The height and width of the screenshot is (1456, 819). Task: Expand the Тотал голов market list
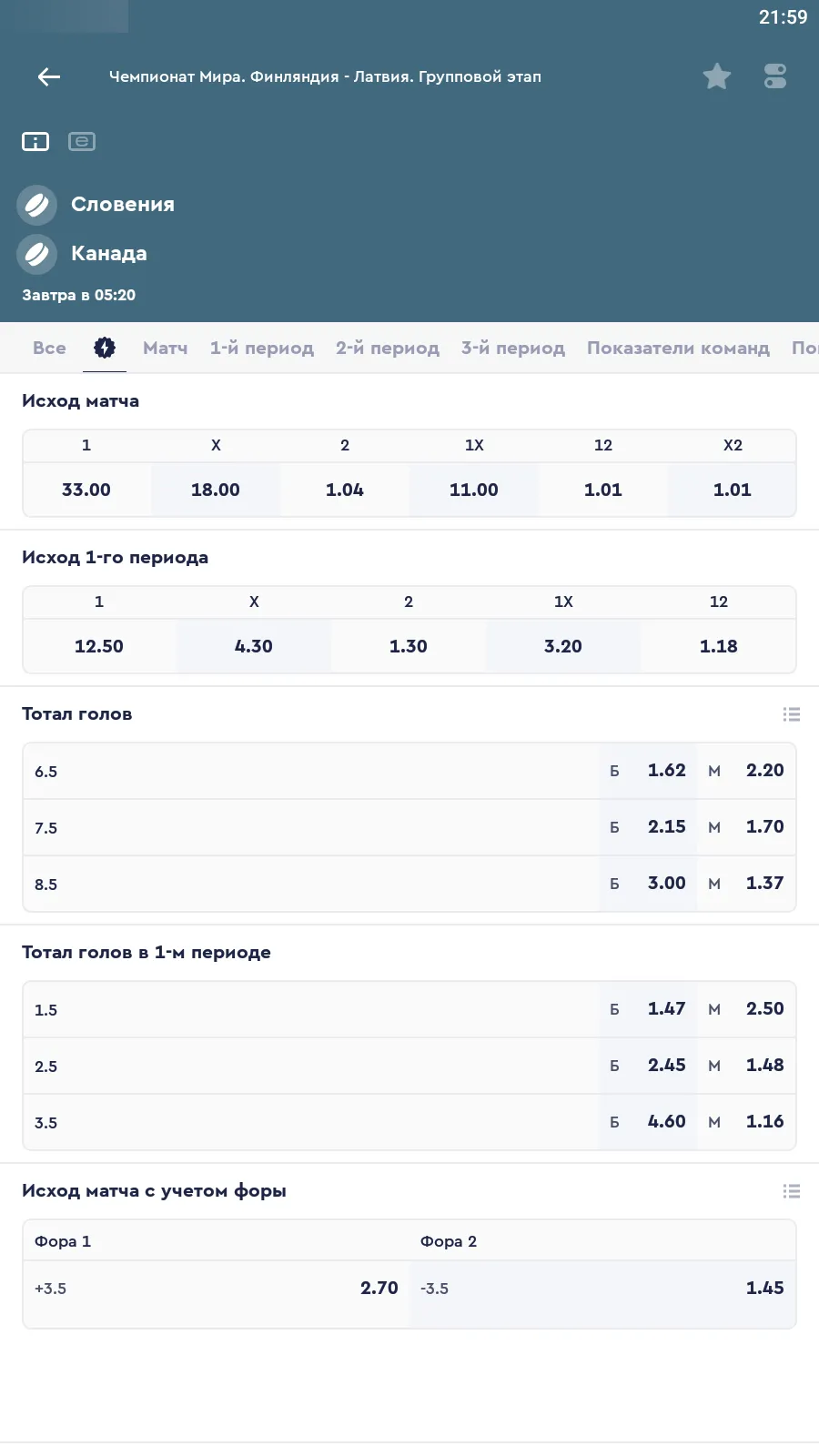pos(792,715)
